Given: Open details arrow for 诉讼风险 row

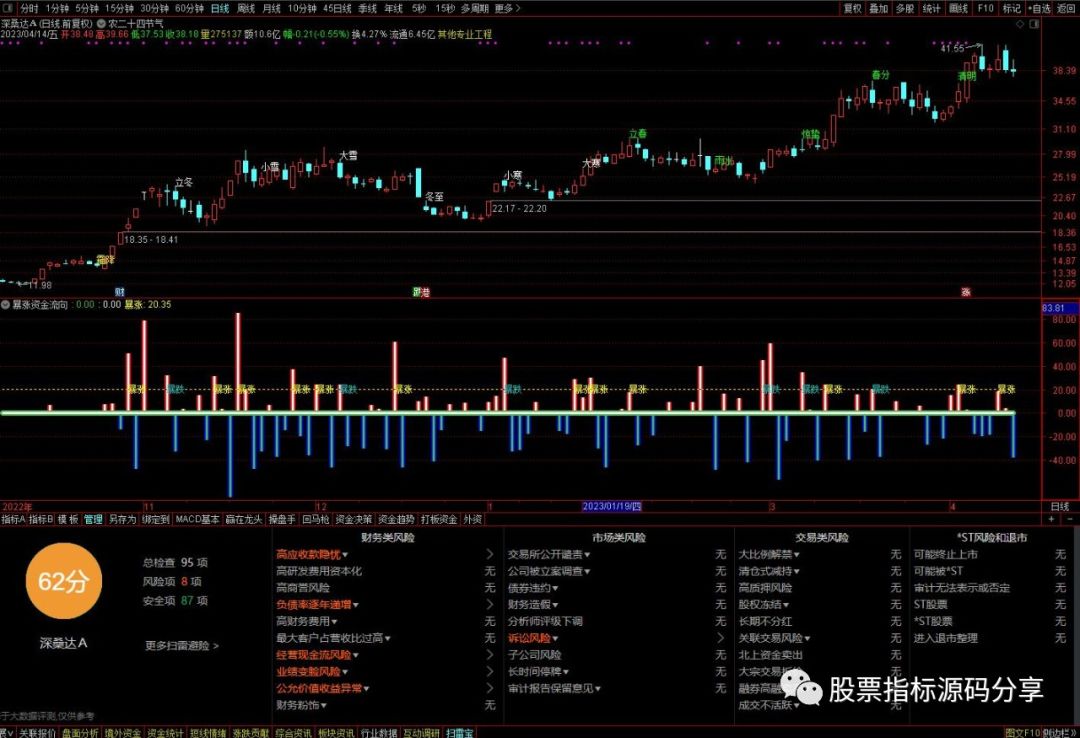Looking at the screenshot, I should pyautogui.click(x=720, y=638).
